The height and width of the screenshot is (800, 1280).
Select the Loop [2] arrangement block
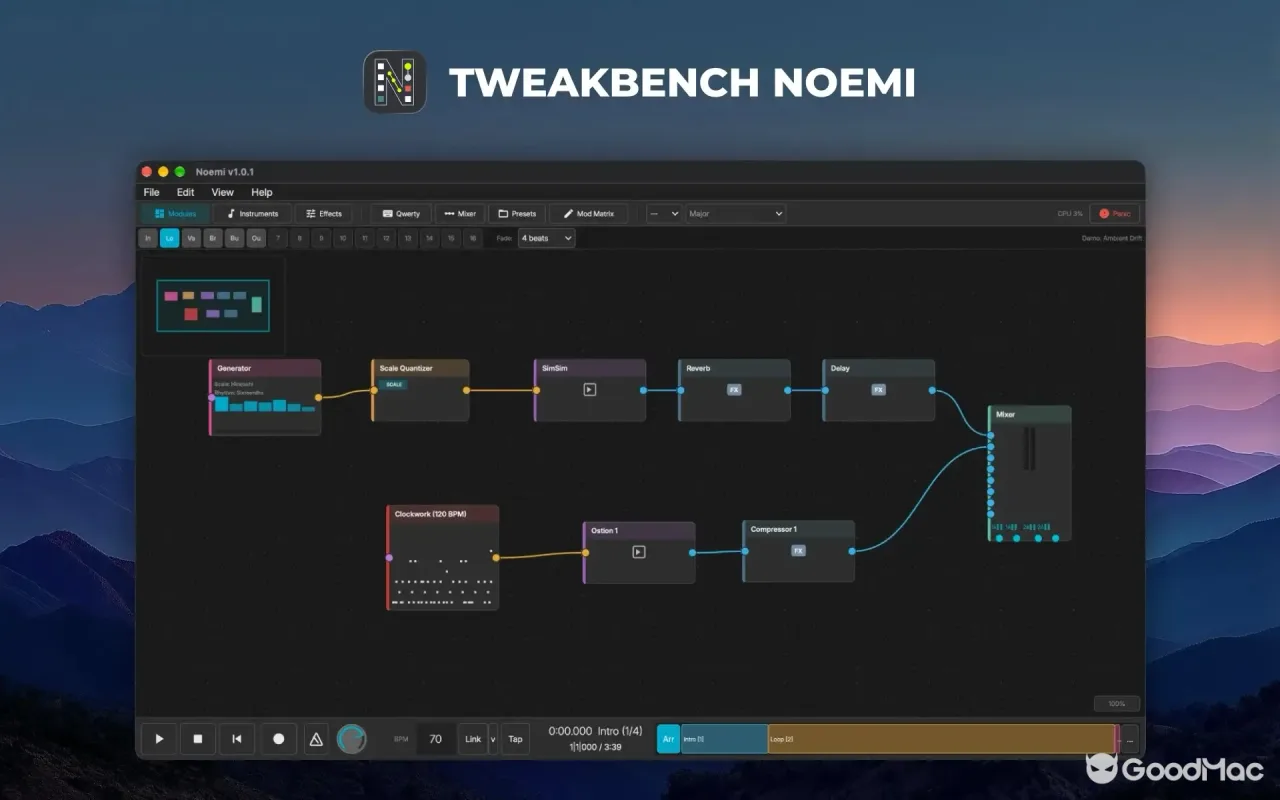941,739
